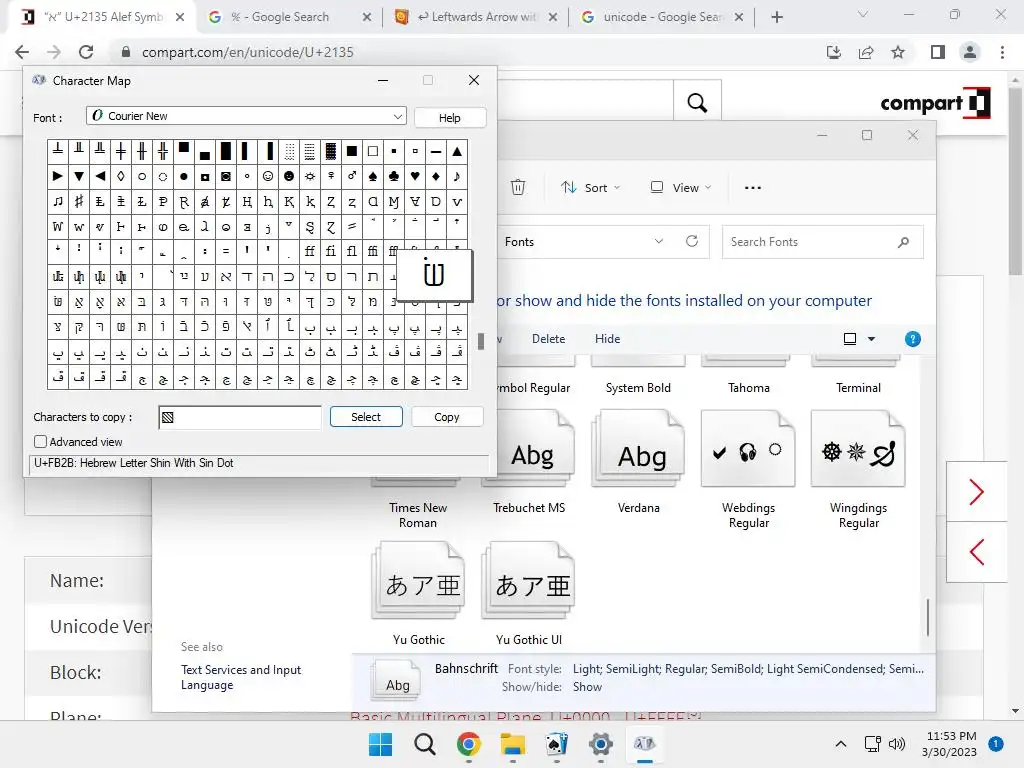Switch to the Leftwards Arrow tab

477,17
